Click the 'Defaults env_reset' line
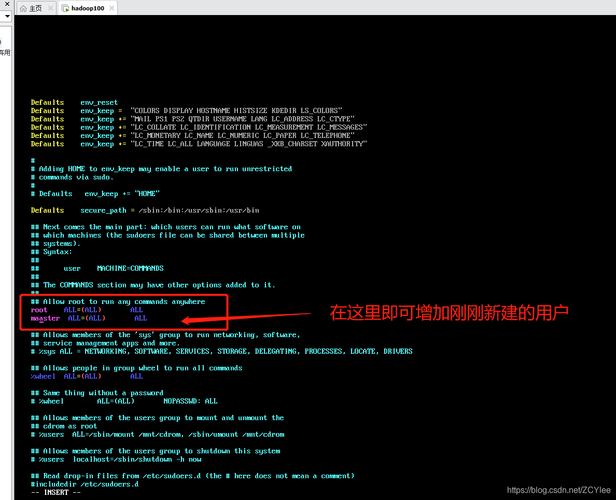The width and height of the screenshot is (616, 500). (74, 103)
